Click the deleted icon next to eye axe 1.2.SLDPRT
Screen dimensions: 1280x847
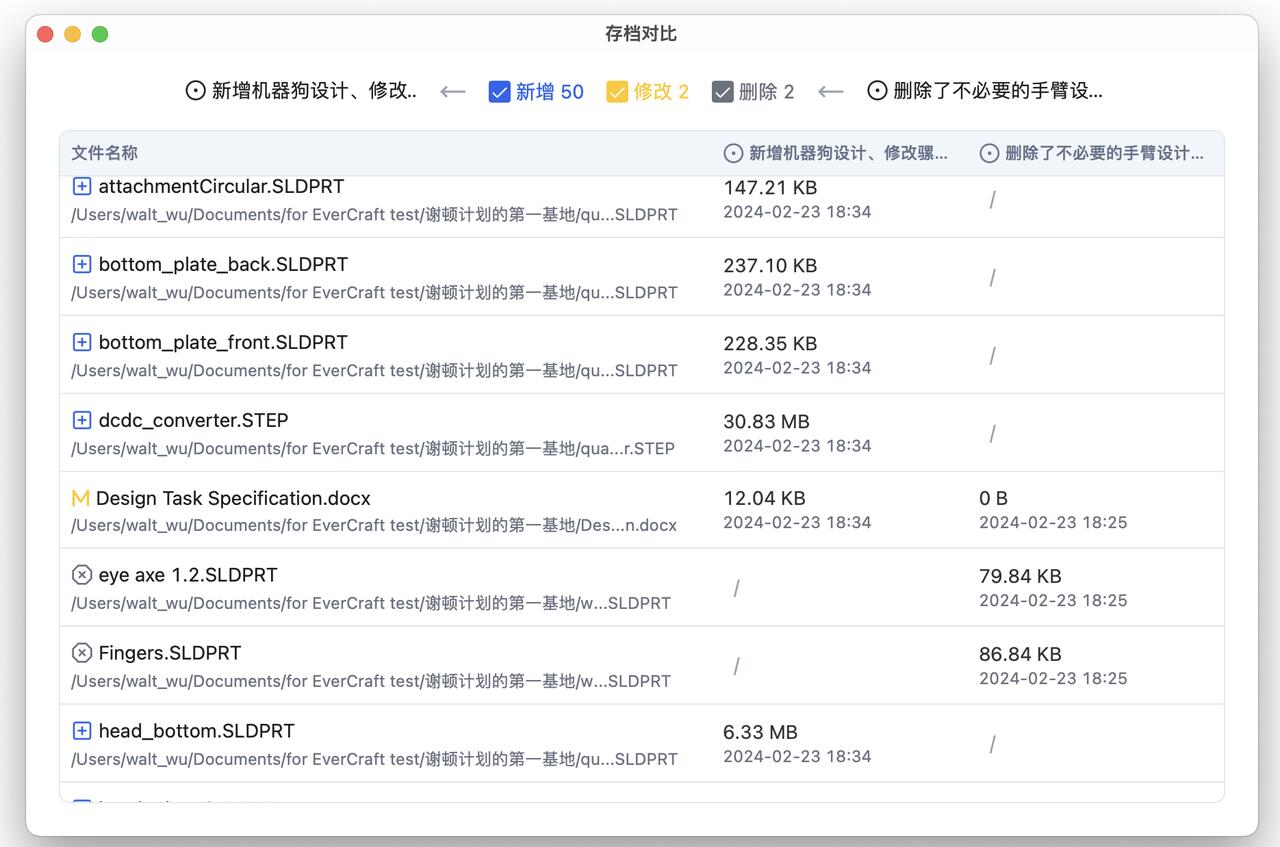[82, 575]
